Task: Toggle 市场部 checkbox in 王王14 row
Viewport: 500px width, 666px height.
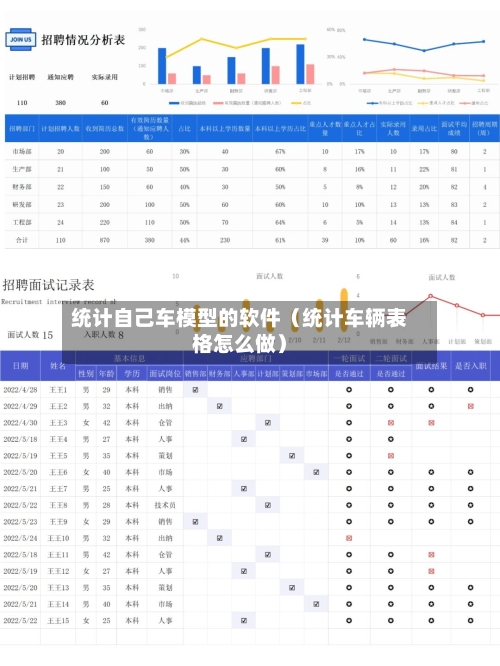Action: click(x=316, y=604)
